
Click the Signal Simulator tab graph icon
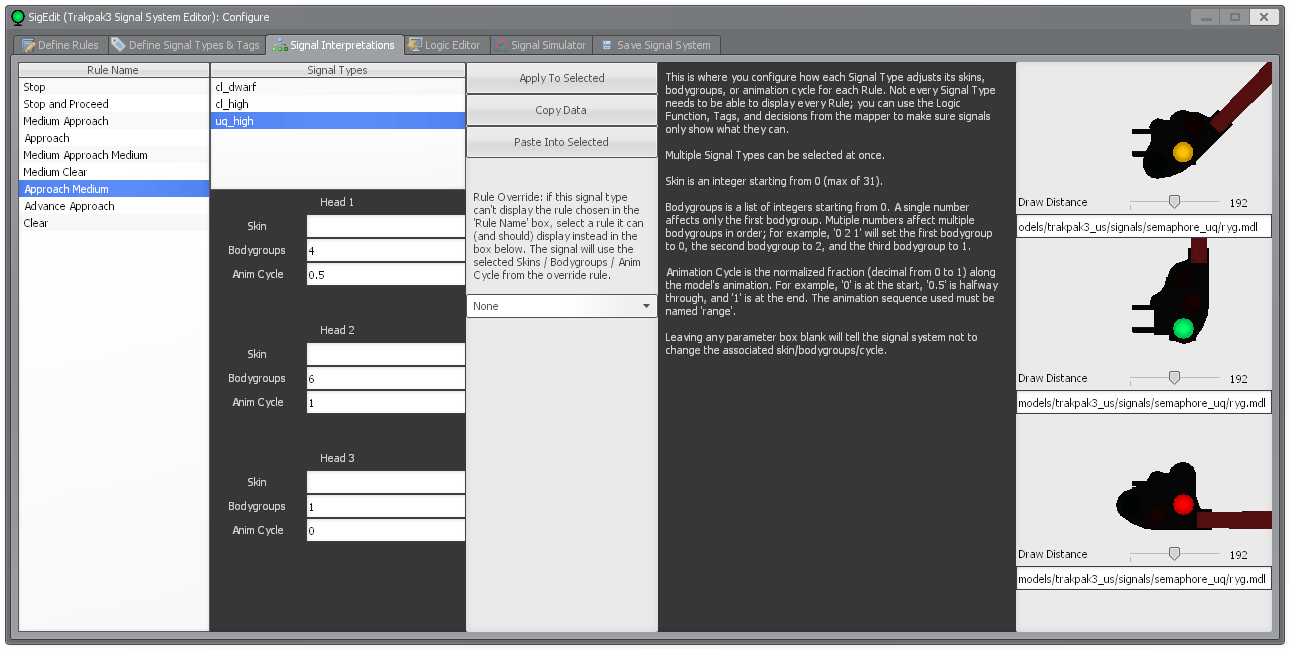(x=500, y=45)
